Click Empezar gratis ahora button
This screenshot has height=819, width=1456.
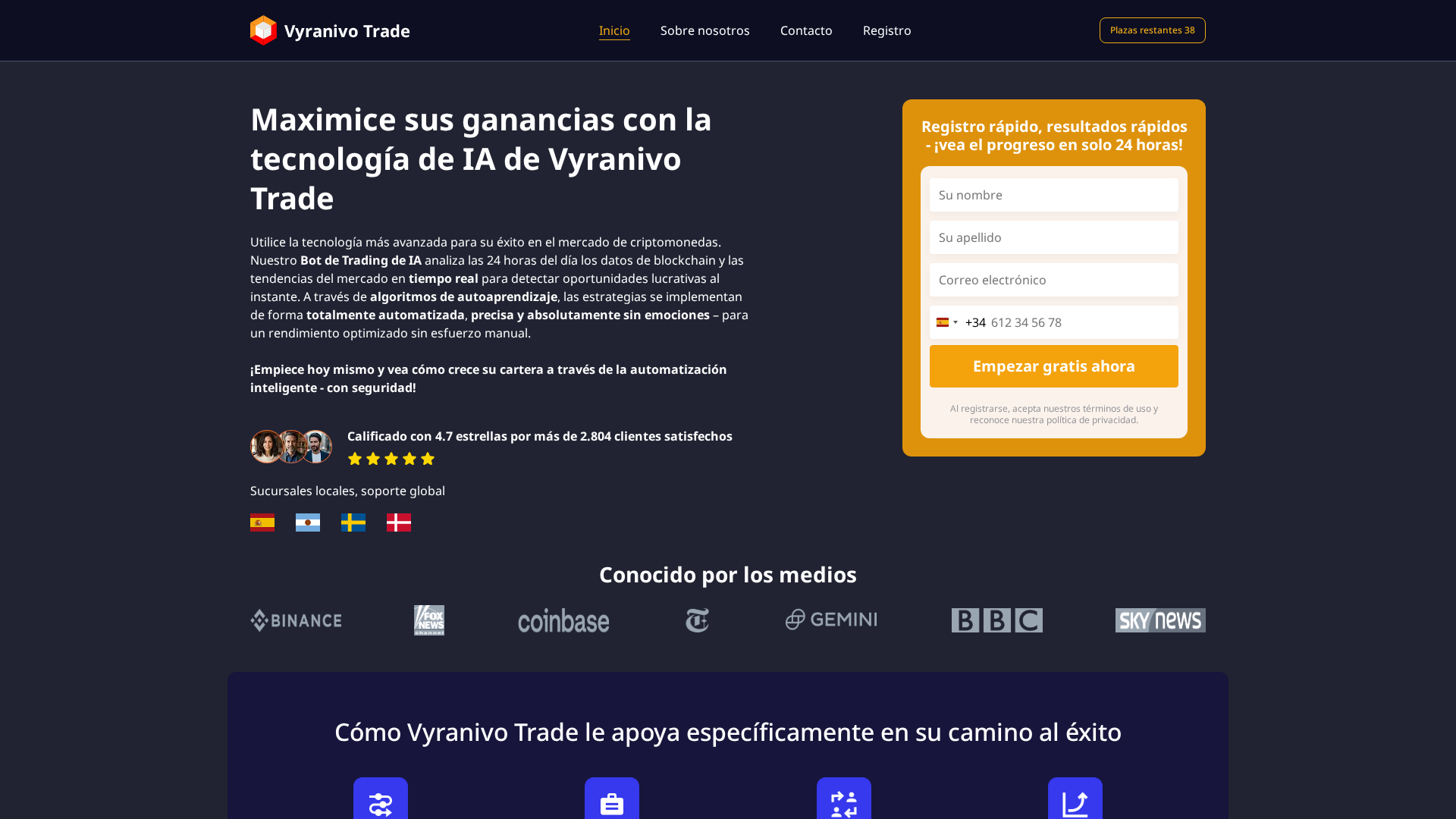tap(1053, 366)
